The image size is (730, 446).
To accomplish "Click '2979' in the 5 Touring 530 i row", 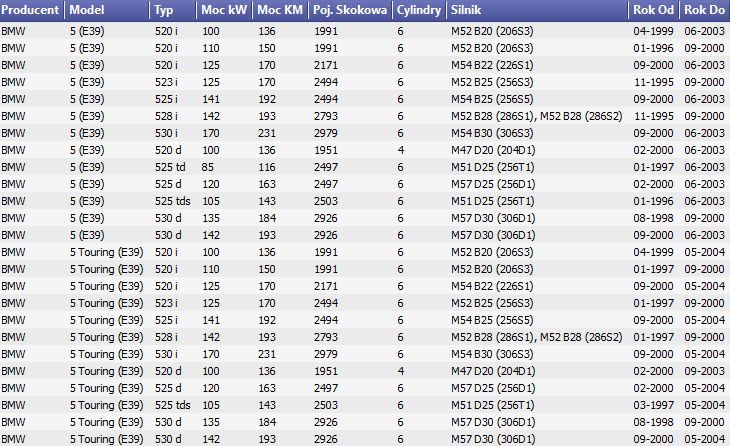I will click(325, 354).
